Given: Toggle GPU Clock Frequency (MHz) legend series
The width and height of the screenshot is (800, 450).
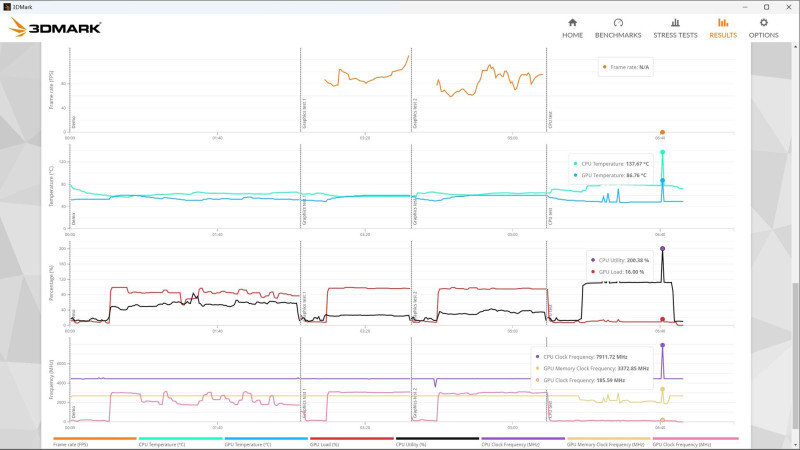Looking at the screenshot, I should click(x=695, y=441).
